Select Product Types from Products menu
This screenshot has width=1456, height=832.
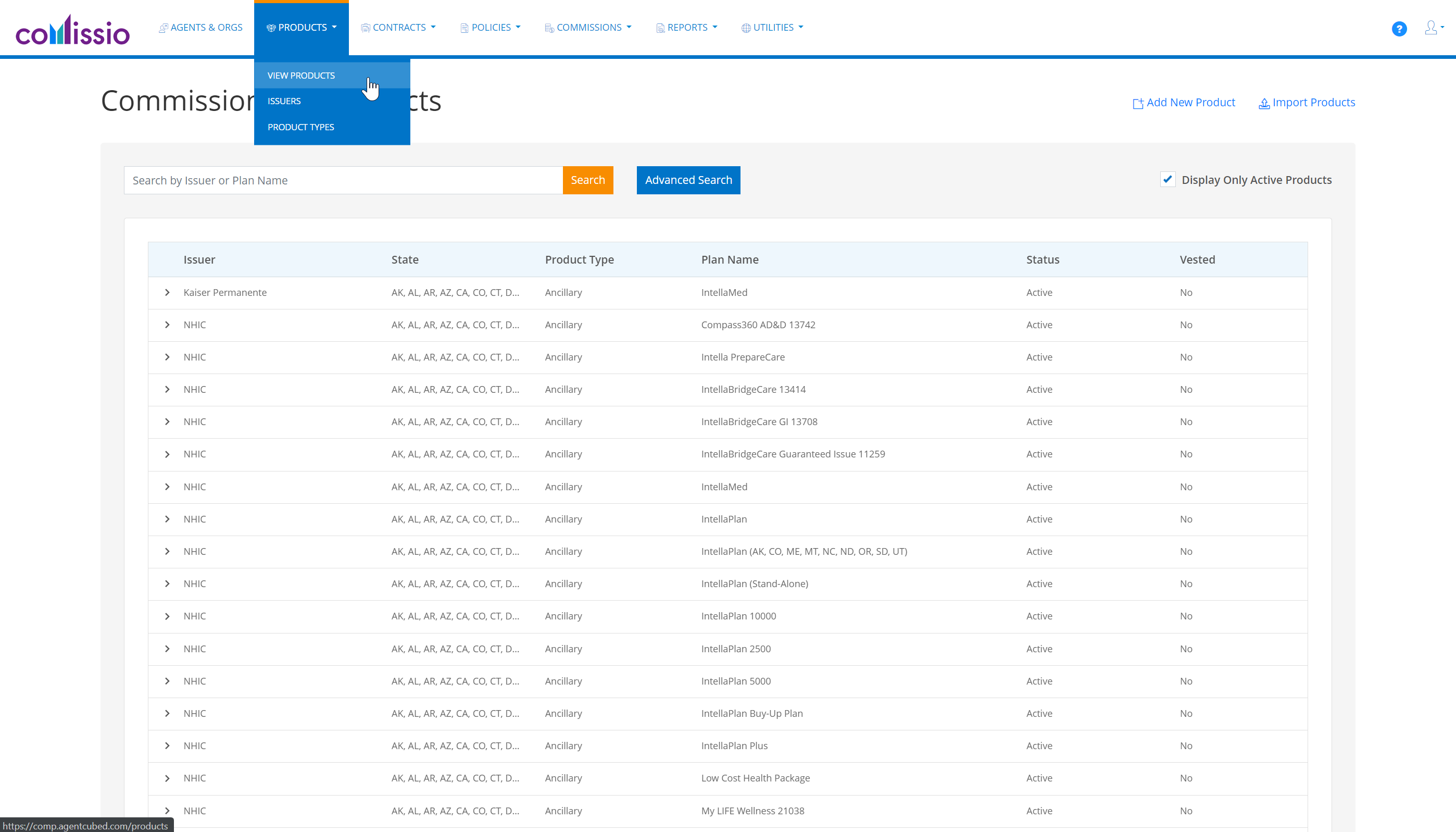(332, 127)
